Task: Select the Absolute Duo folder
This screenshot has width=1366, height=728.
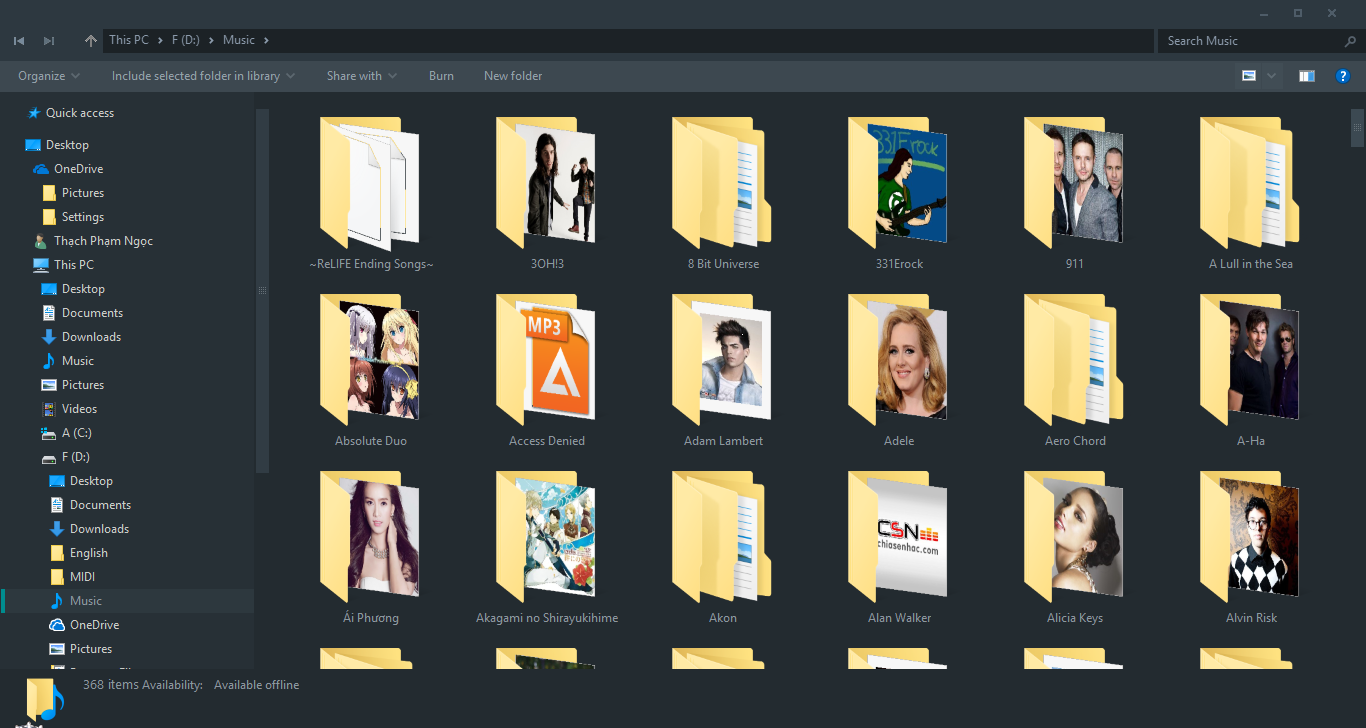Action: click(x=371, y=371)
